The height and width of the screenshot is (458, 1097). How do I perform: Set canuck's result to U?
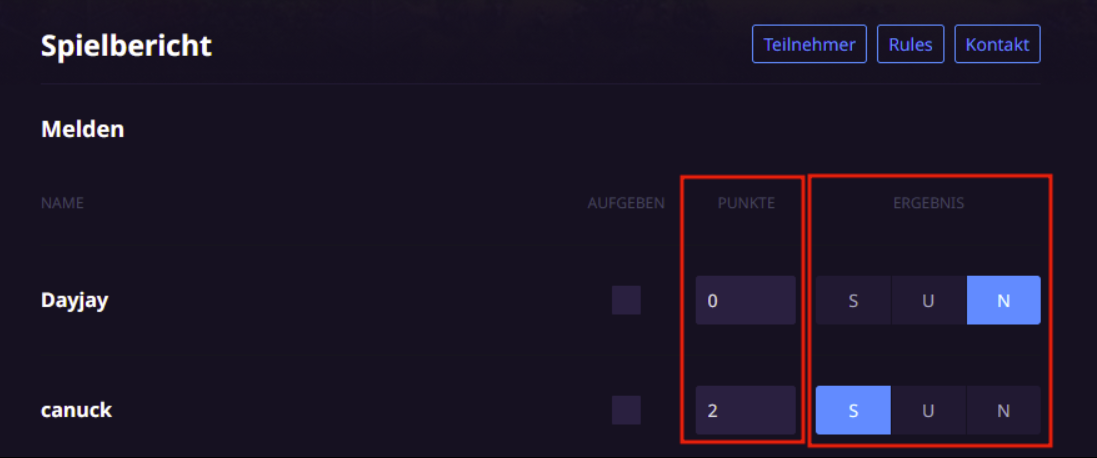point(928,410)
